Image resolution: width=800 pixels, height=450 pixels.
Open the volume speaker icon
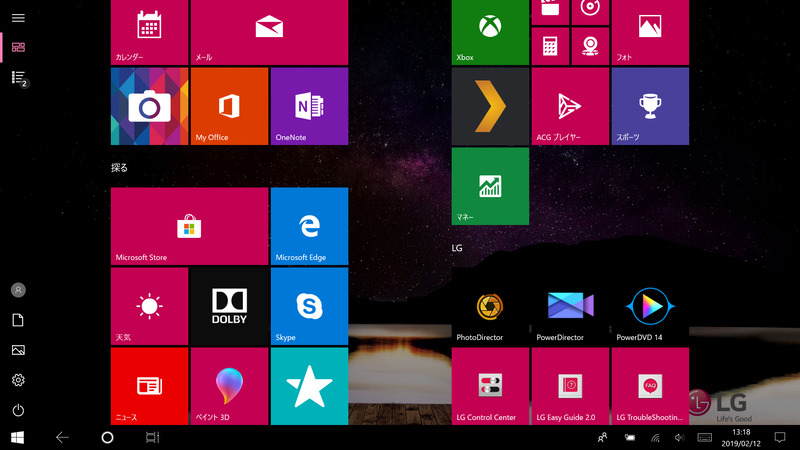click(x=679, y=437)
